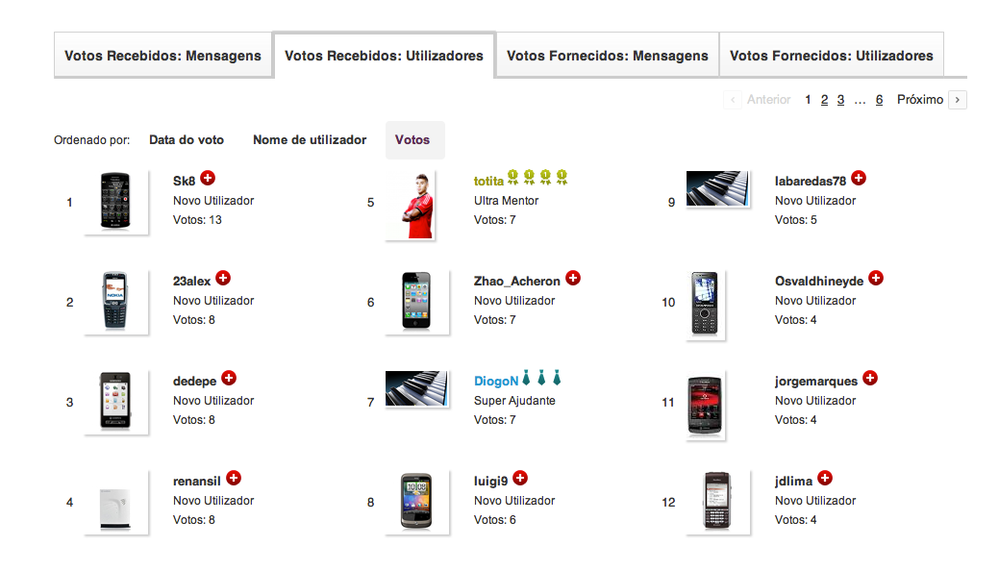Go to next page using arrow button
The height and width of the screenshot is (568, 999).
pos(958,100)
